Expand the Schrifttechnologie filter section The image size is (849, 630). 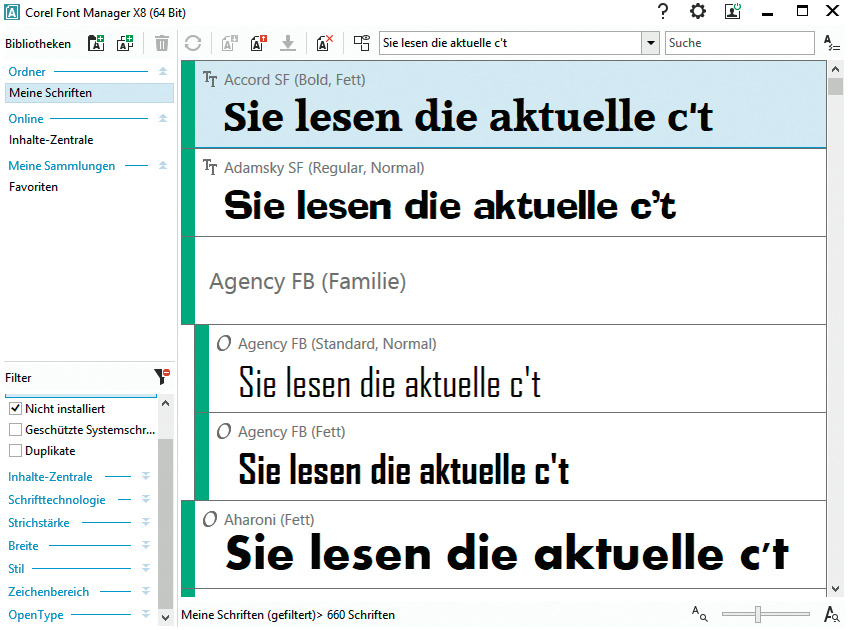point(145,499)
